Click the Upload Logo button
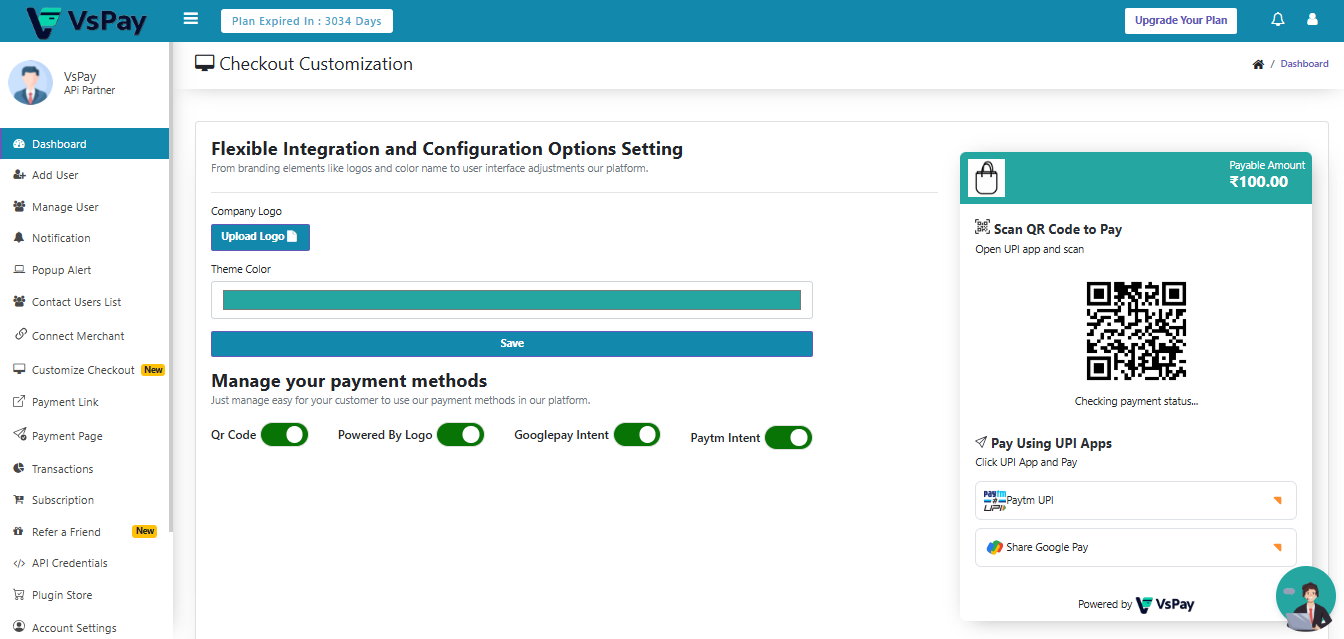The height and width of the screenshot is (639, 1344). 260,237
